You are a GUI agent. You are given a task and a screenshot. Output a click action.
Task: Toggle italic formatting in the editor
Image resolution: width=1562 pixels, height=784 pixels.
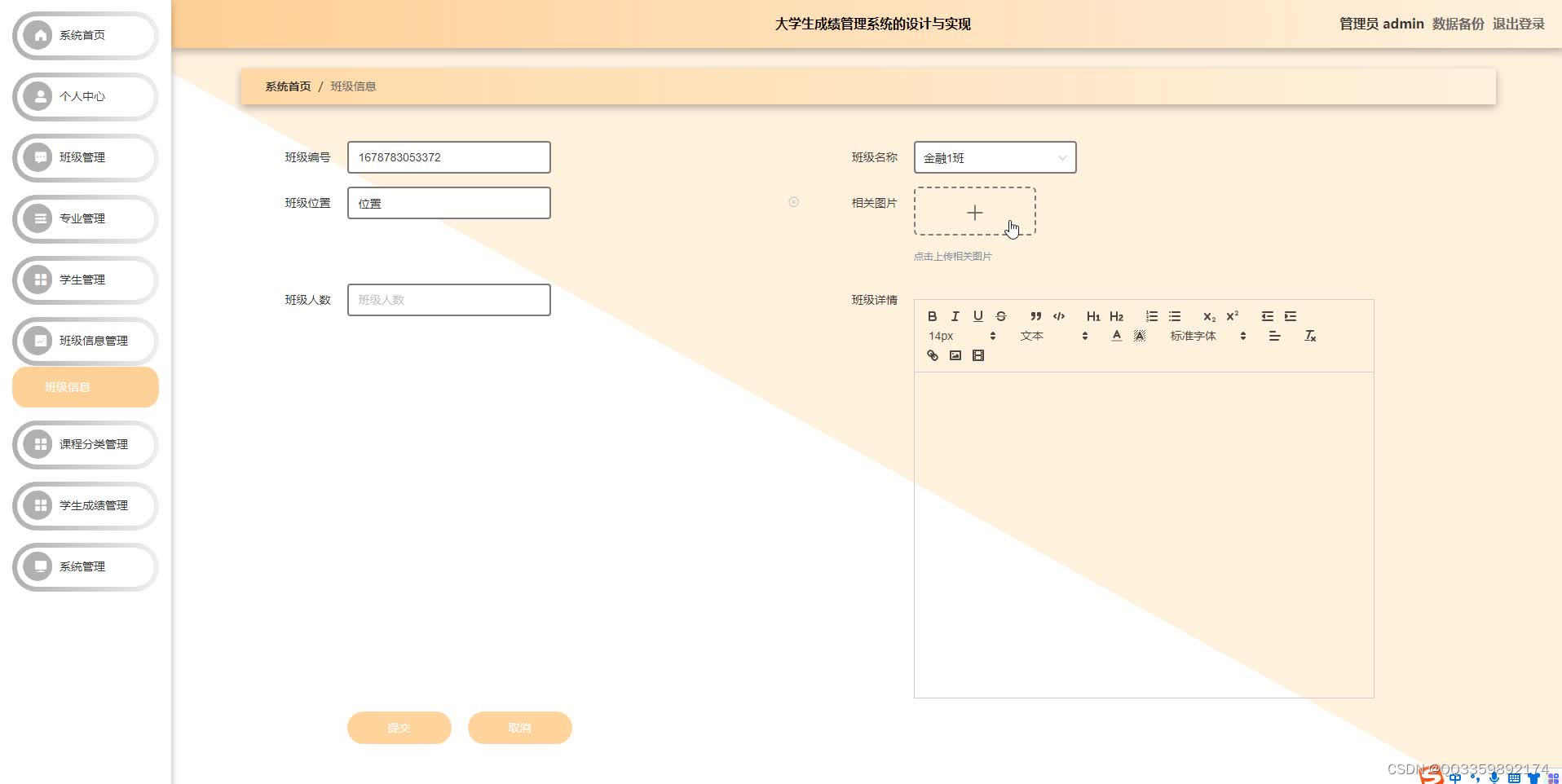(x=955, y=316)
